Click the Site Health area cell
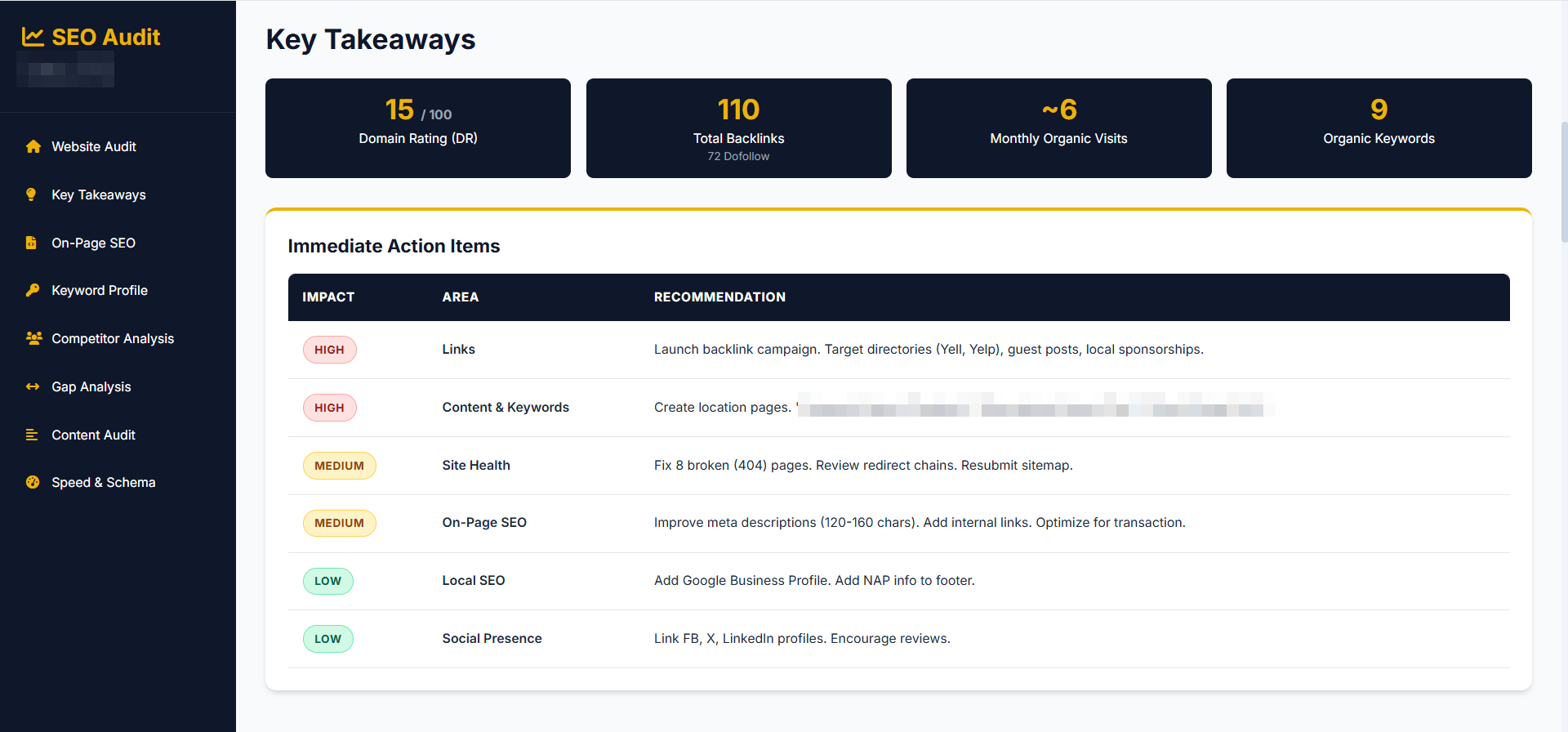 pos(476,466)
